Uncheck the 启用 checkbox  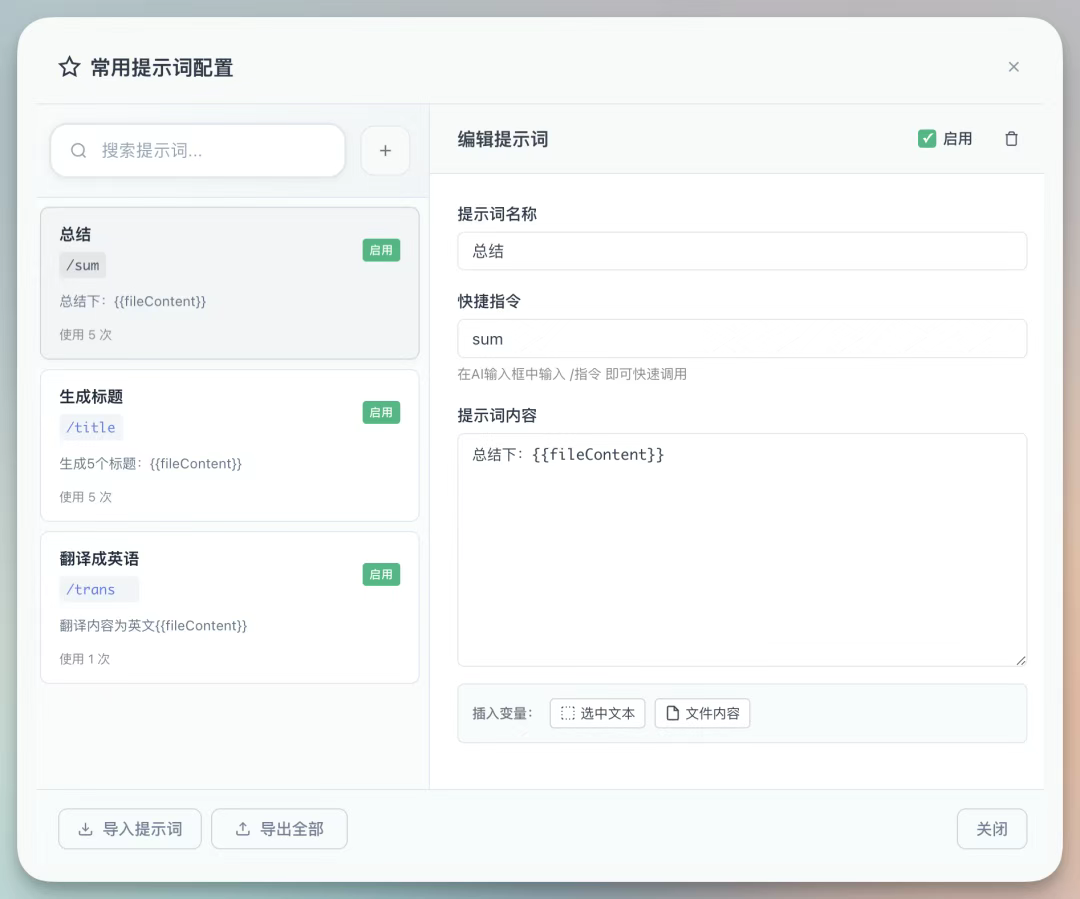click(x=927, y=139)
